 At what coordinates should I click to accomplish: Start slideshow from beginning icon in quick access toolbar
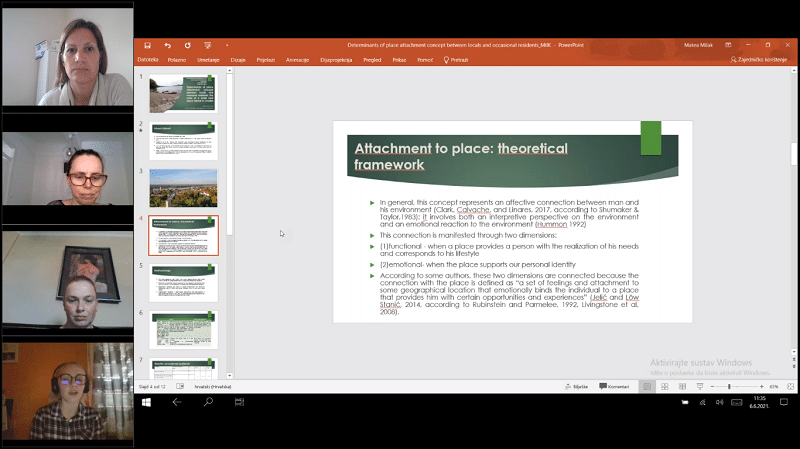[207, 45]
